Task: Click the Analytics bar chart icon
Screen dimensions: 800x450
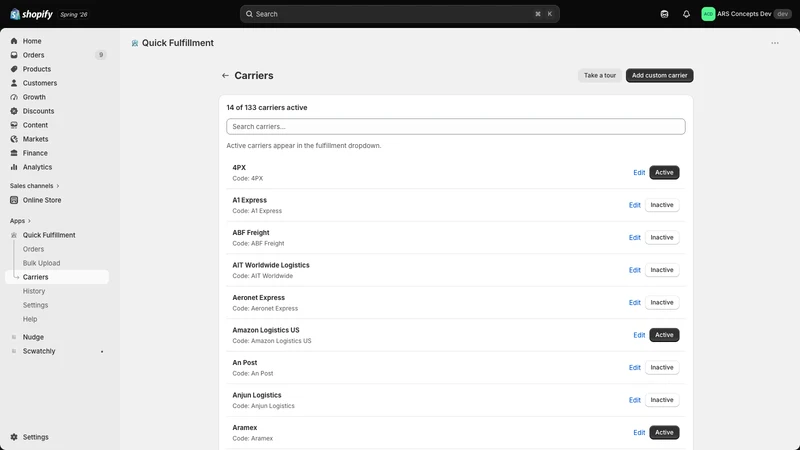Action: tap(14, 167)
